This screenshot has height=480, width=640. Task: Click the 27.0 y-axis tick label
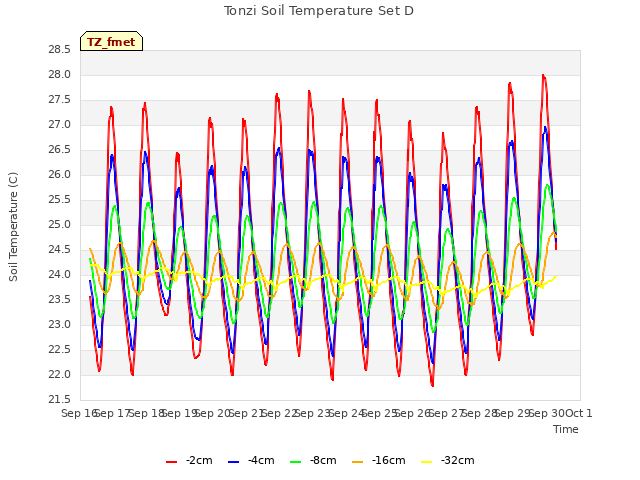(60, 125)
